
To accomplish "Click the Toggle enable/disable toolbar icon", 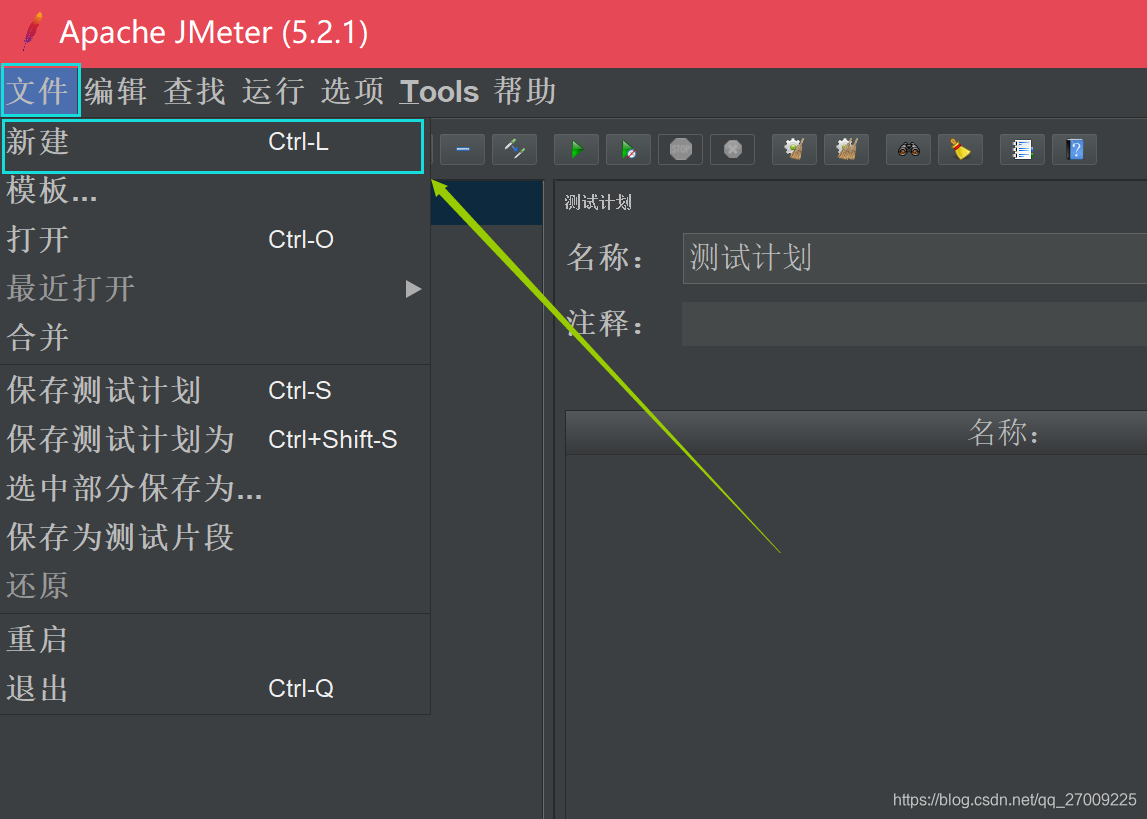I will [514, 149].
